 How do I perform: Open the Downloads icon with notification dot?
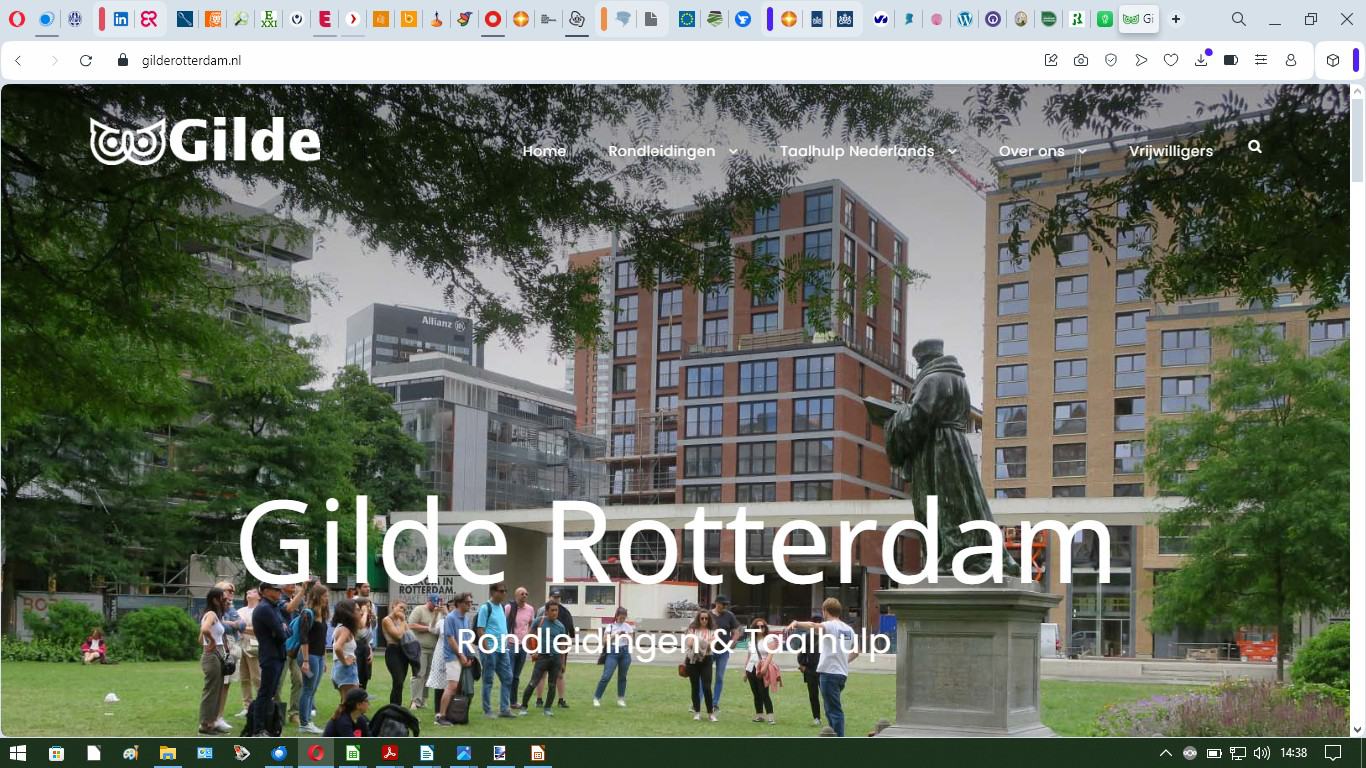(1201, 60)
